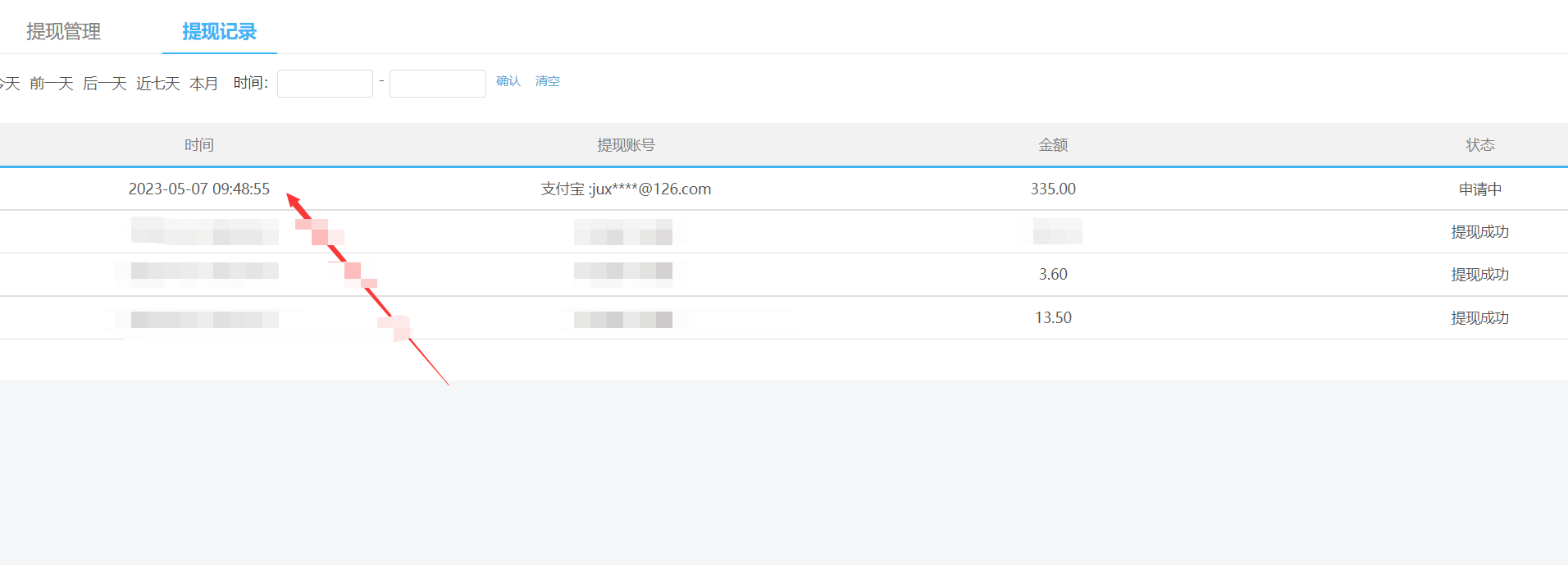The image size is (1568, 565).
Task: Select the 2023-05-07 09:48:55 timestamp cell
Action: click(199, 189)
